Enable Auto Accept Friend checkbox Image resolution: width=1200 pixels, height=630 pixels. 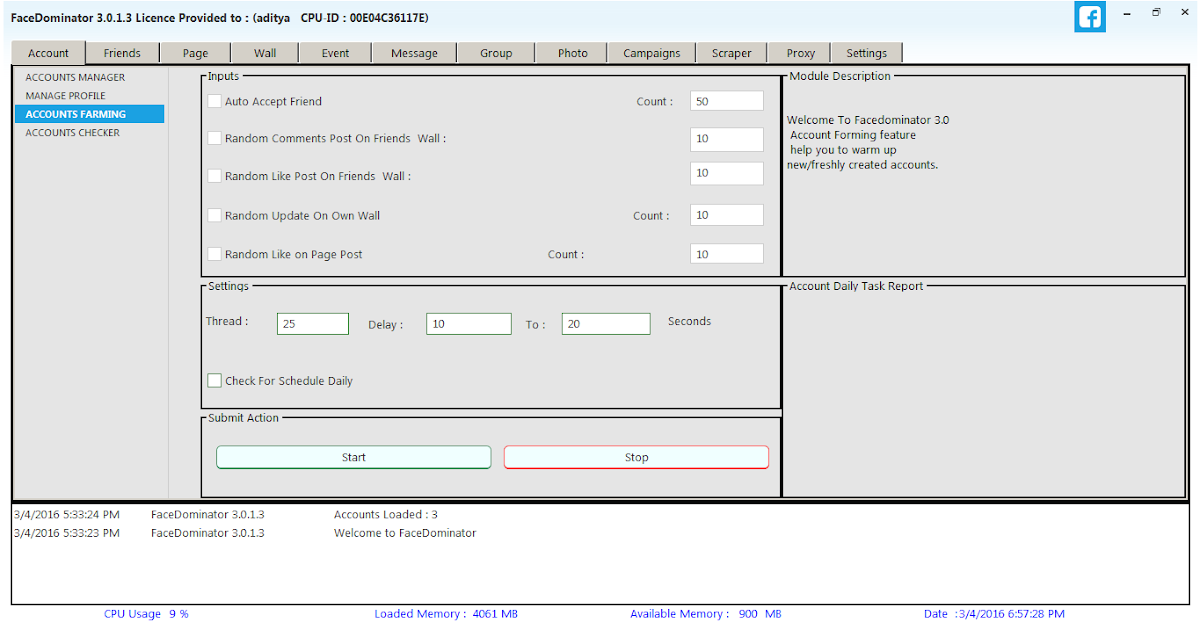tap(214, 101)
